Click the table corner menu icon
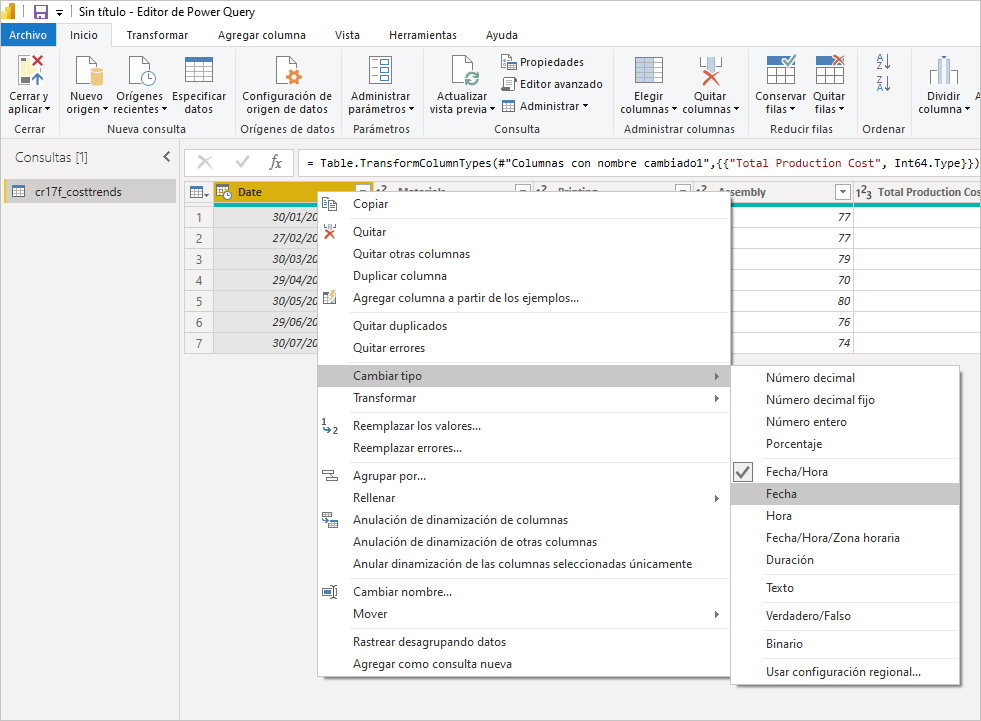 click(199, 192)
